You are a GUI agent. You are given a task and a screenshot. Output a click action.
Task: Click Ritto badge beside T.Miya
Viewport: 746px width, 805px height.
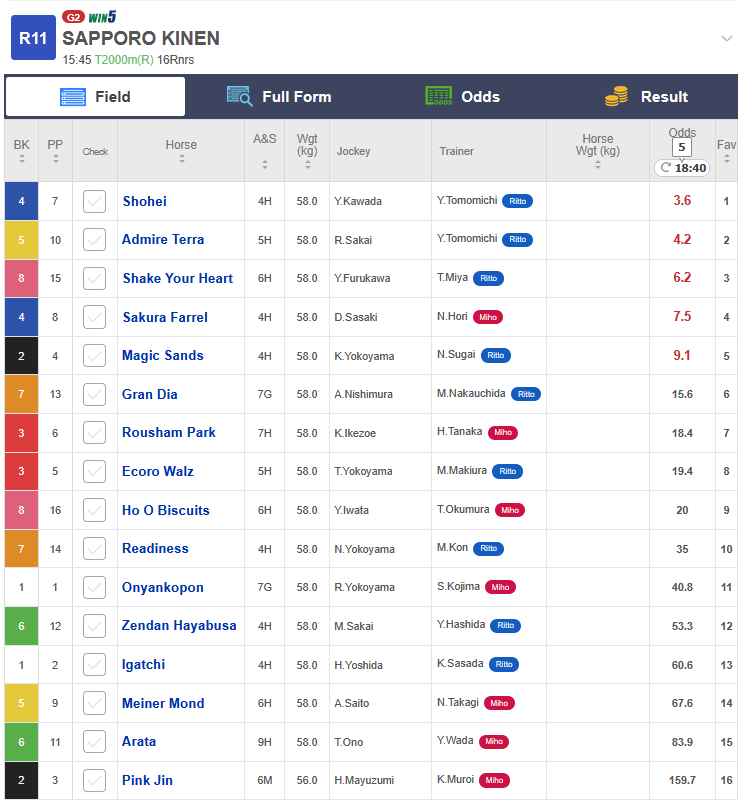pyautogui.click(x=488, y=278)
